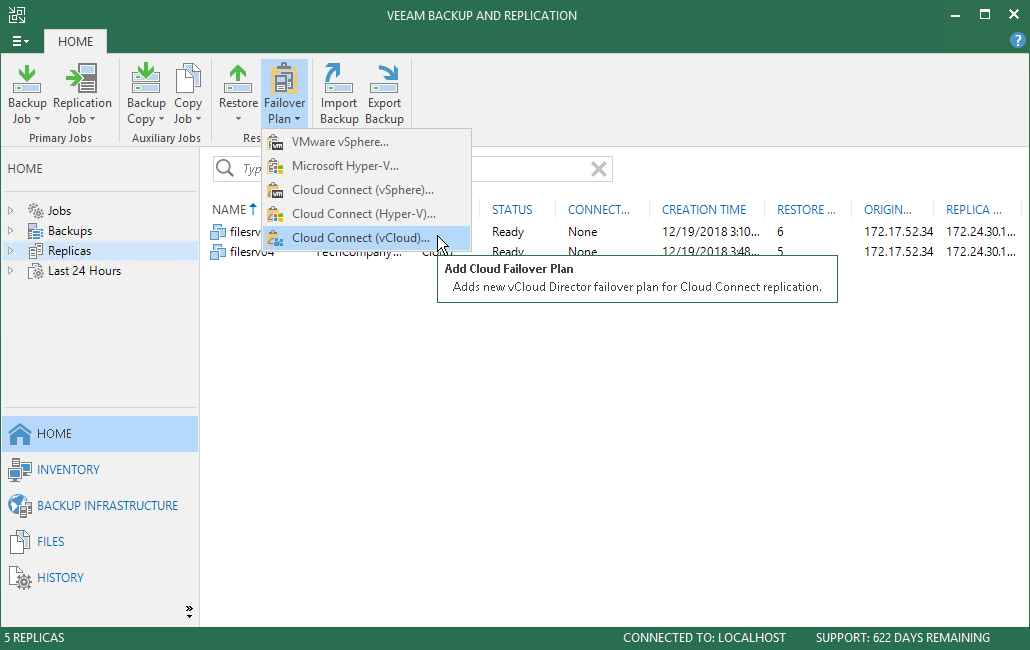The width and height of the screenshot is (1030, 650).
Task: Open the Replication Job ribbon button
Action: coord(82,94)
